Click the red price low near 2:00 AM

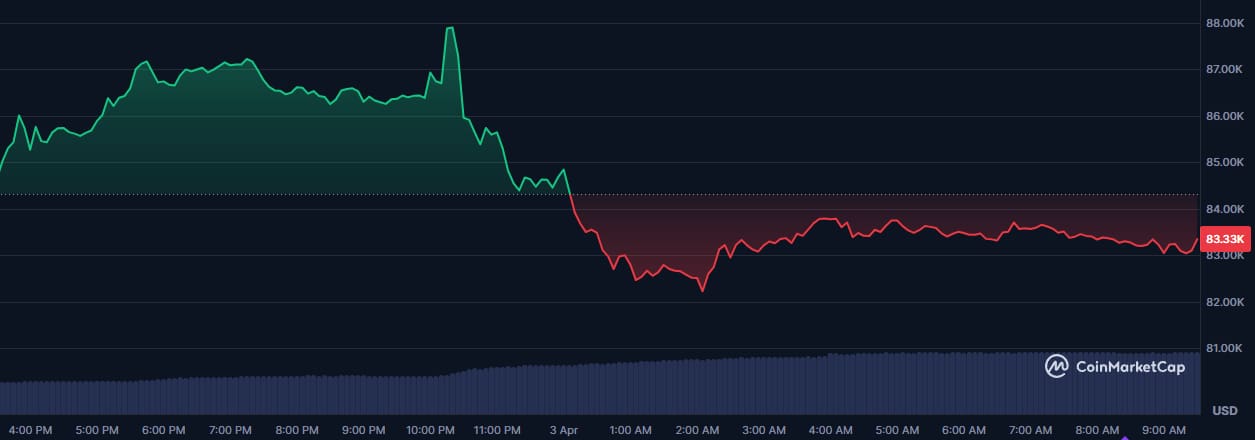[702, 291]
